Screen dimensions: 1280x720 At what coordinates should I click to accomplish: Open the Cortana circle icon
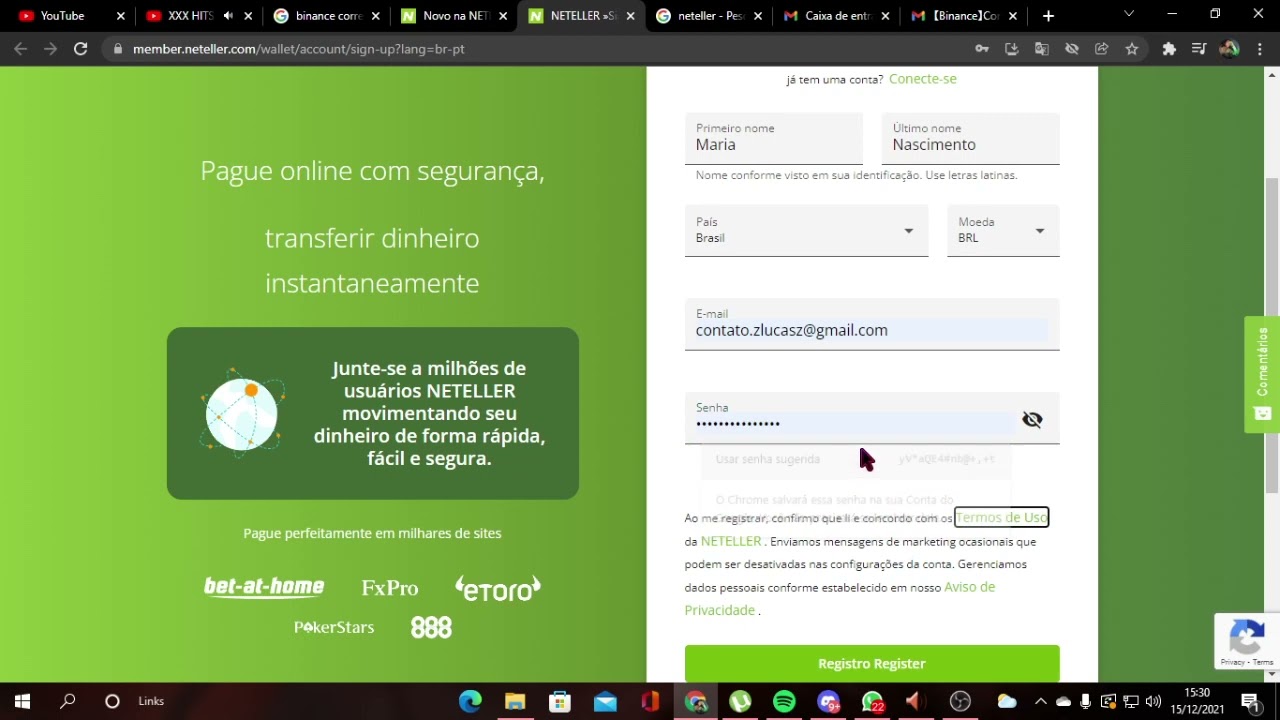pyautogui.click(x=112, y=701)
